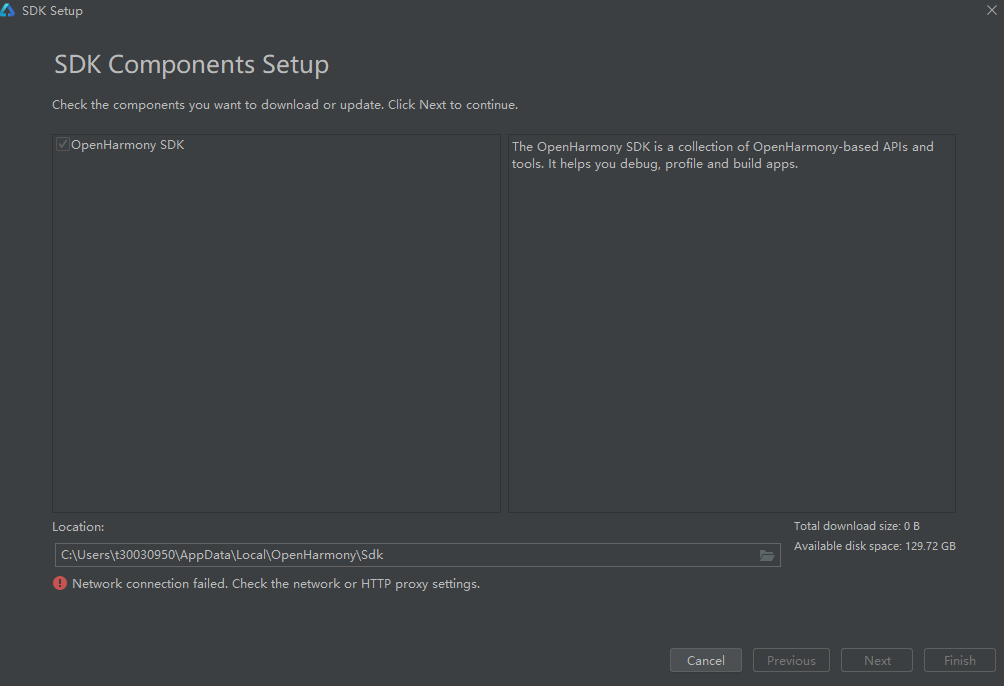
Task: Continue with the Next button
Action: coord(877,660)
